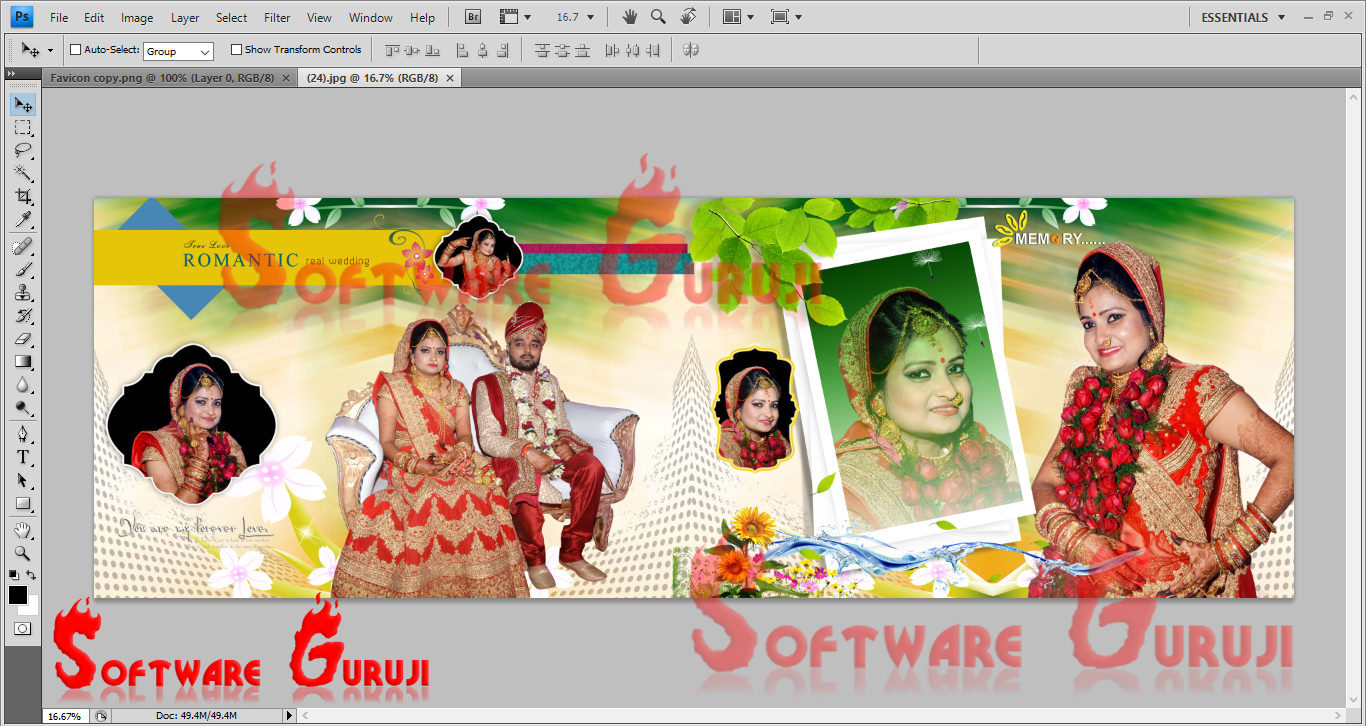Viewport: 1366px width, 726px height.
Task: Select the Healing Brush tool
Action: 23,247
